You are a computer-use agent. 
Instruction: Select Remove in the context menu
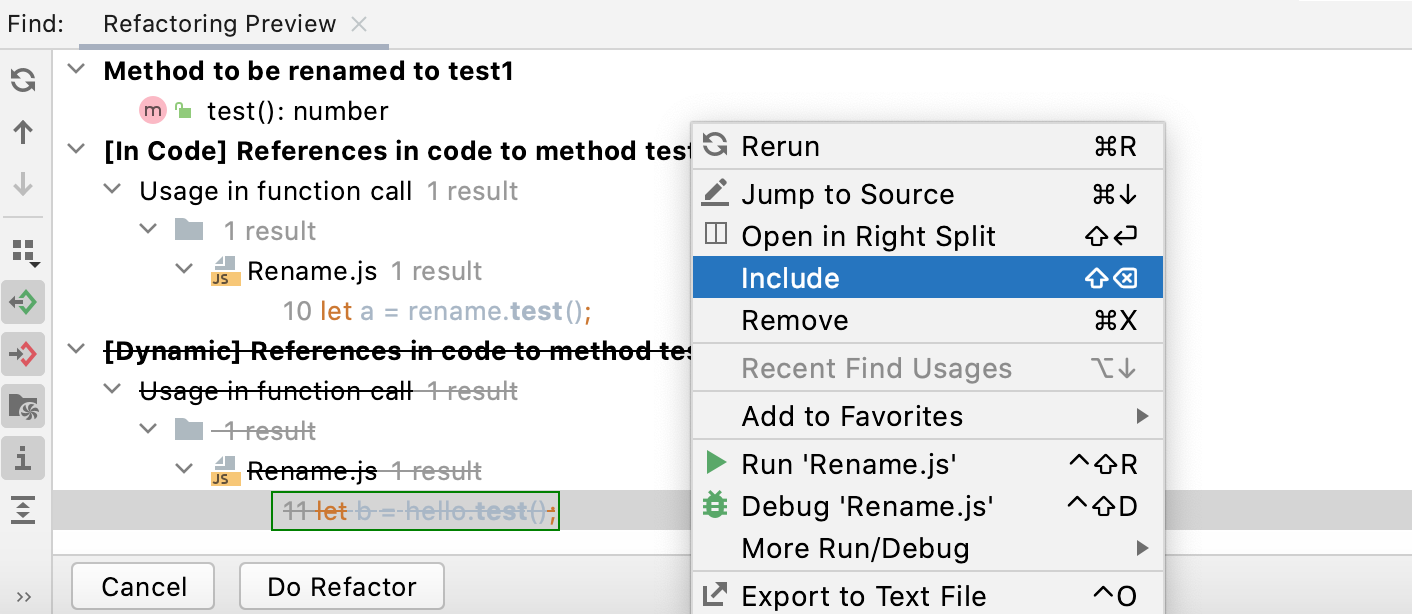click(x=795, y=320)
